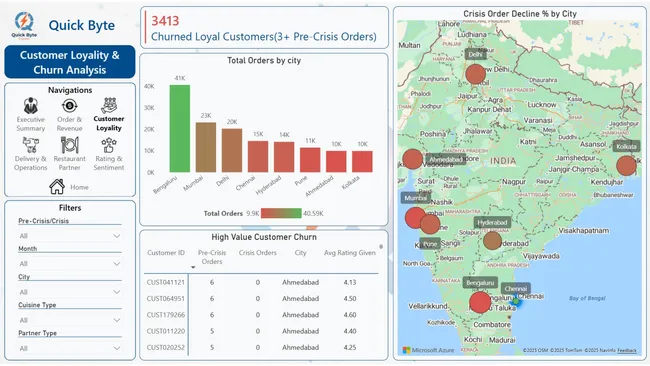This screenshot has height=366, width=650.
Task: Expand the City filter dropdown
Action: [x=70, y=292]
